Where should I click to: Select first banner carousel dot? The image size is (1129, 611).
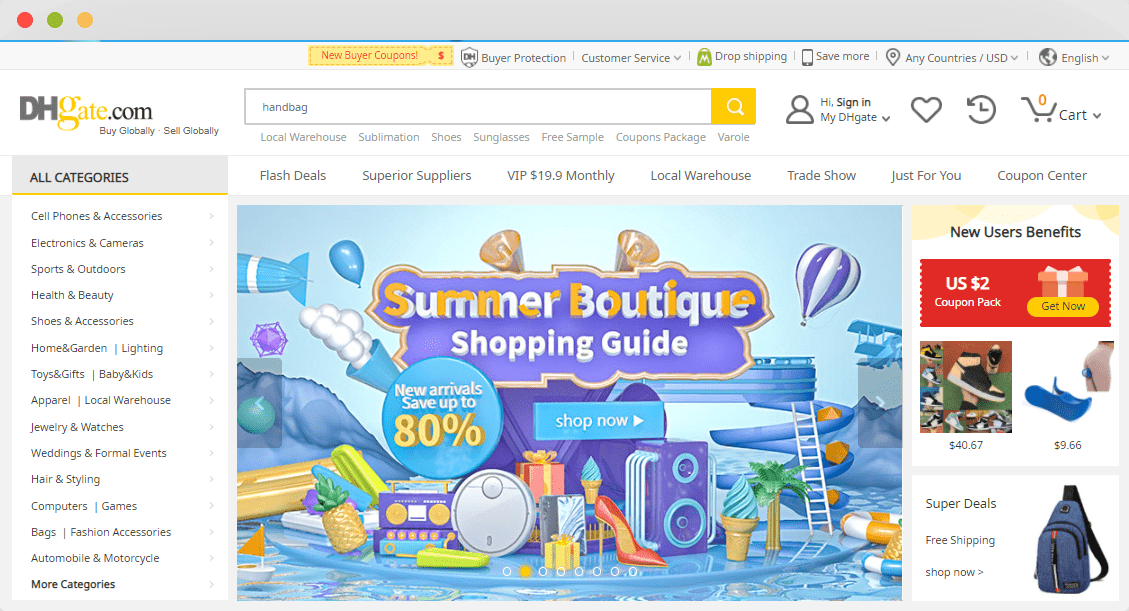coord(507,571)
